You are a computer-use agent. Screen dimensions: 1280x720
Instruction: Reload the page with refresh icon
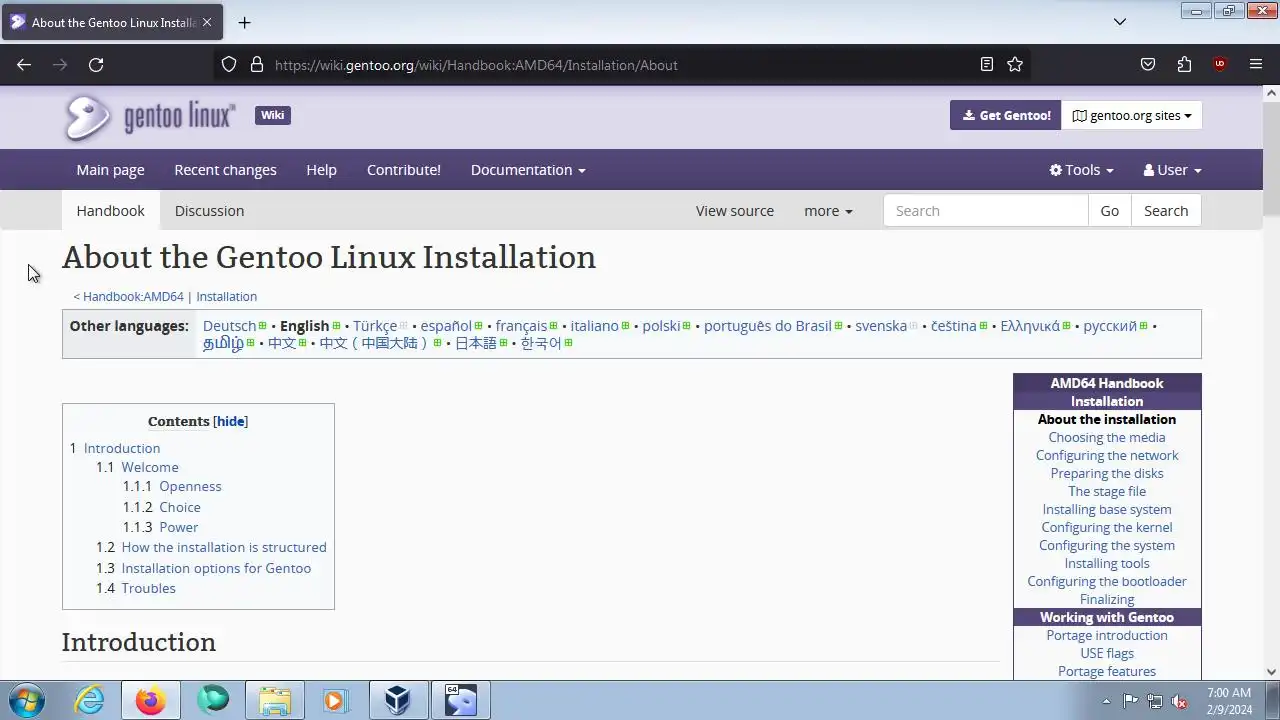coord(96,65)
